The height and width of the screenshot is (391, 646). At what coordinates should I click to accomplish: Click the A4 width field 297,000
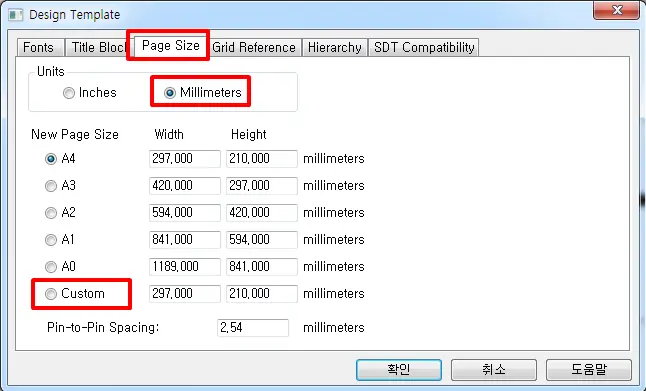tap(185, 159)
